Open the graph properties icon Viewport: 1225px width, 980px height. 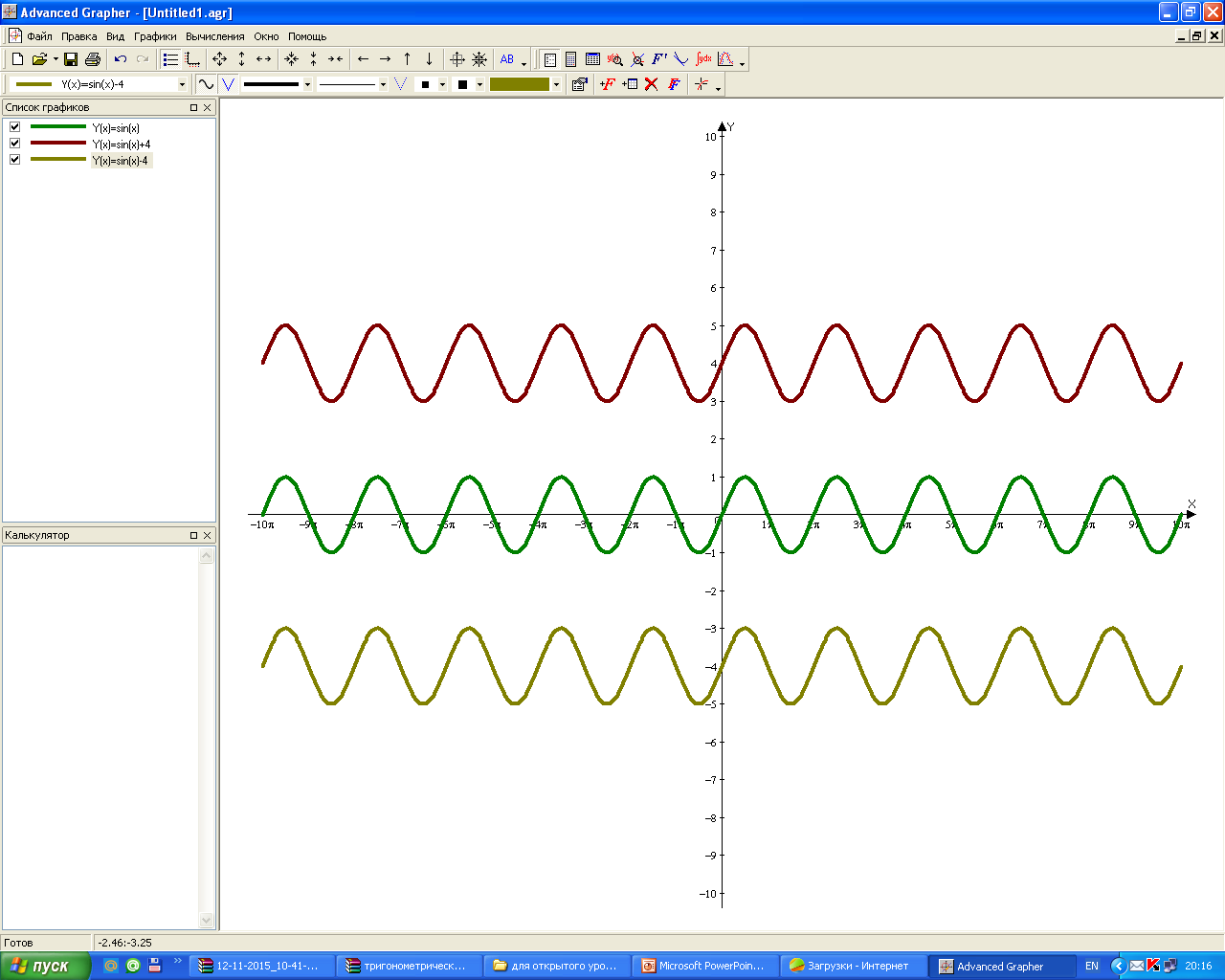(x=579, y=84)
